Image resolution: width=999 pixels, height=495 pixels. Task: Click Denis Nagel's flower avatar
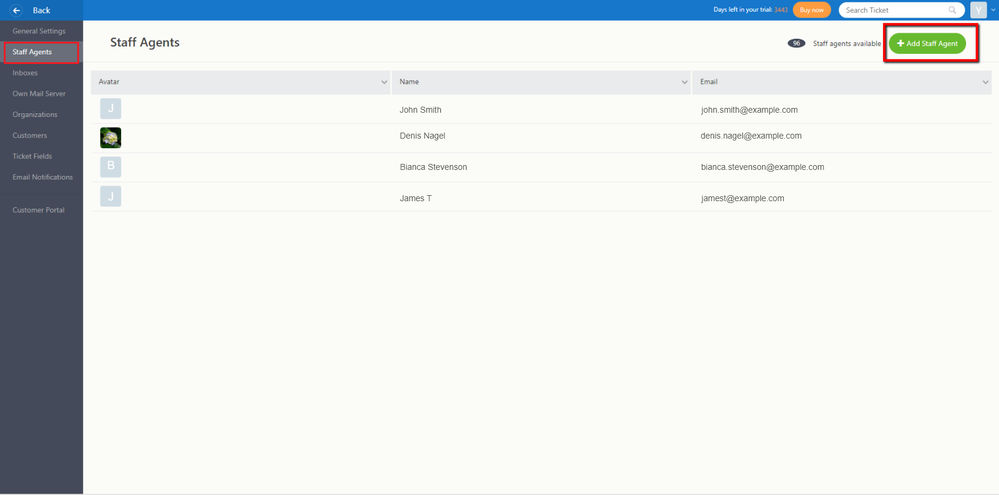(110, 138)
